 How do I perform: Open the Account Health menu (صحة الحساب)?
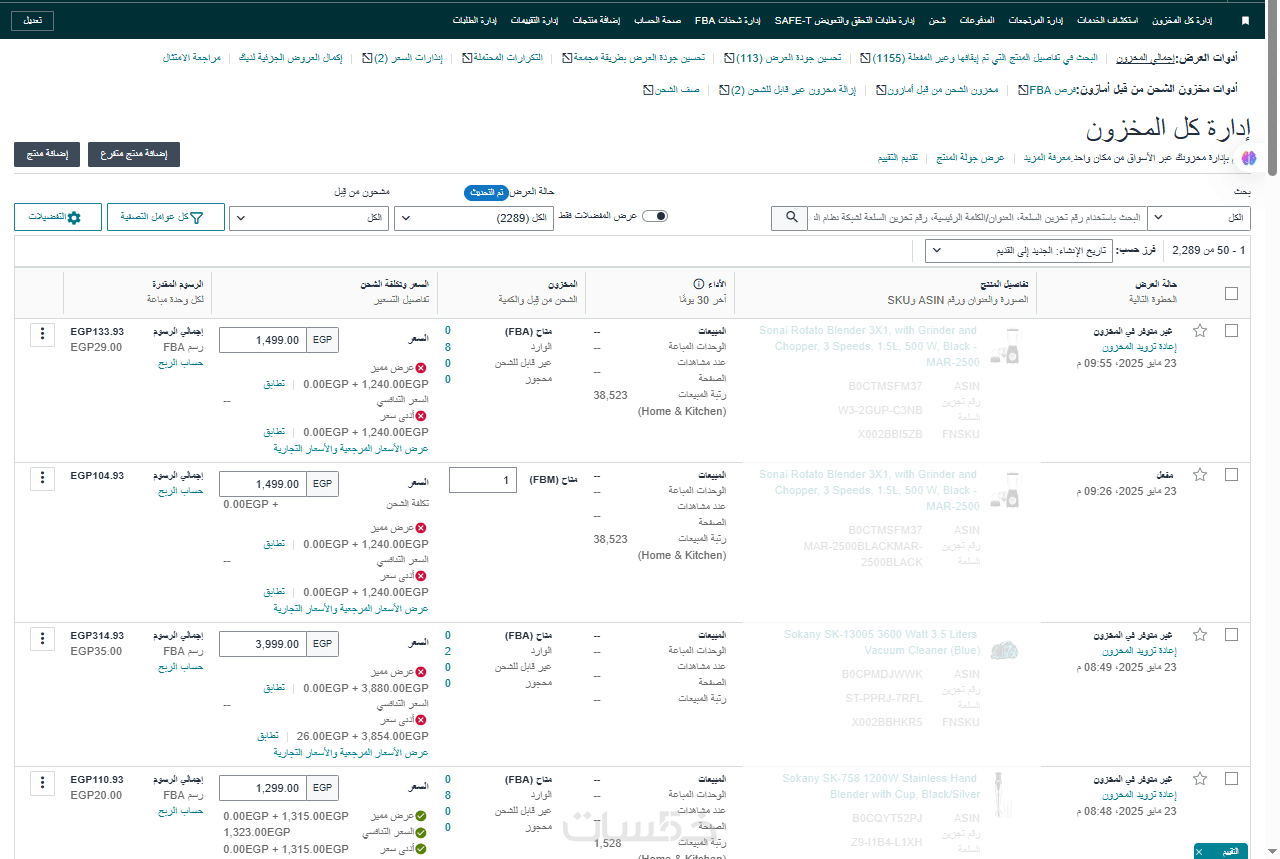tap(657, 20)
